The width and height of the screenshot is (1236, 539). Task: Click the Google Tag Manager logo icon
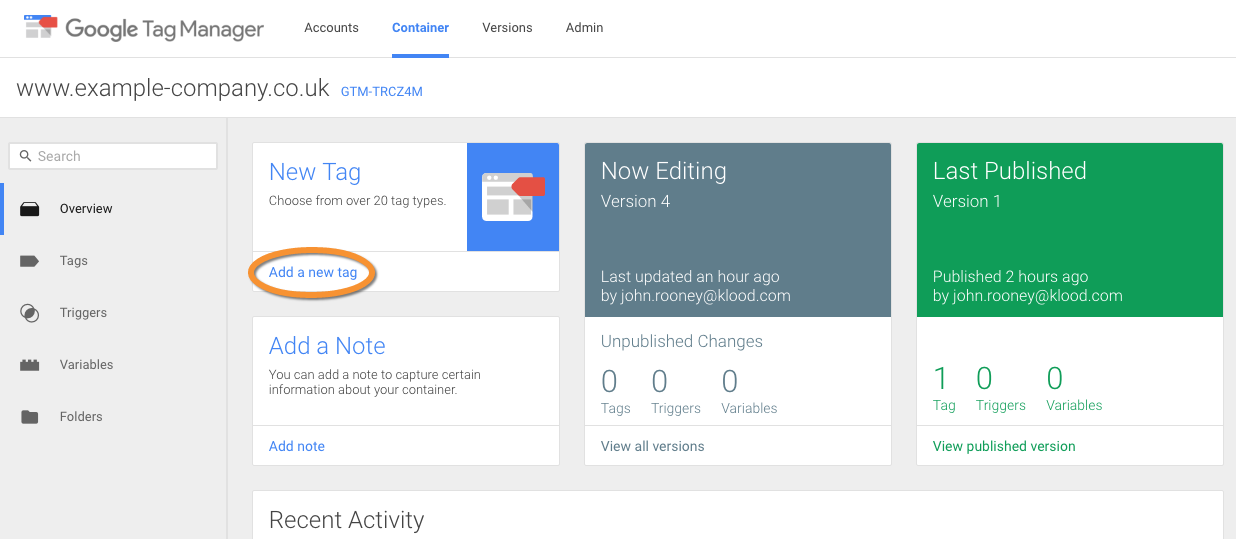tap(41, 27)
